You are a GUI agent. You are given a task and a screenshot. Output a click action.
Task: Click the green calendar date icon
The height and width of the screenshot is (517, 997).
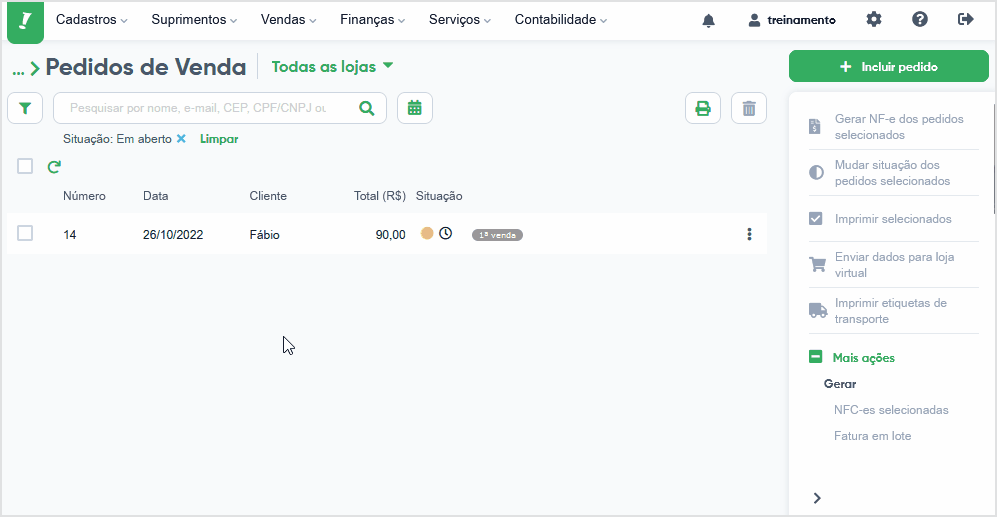(x=415, y=108)
